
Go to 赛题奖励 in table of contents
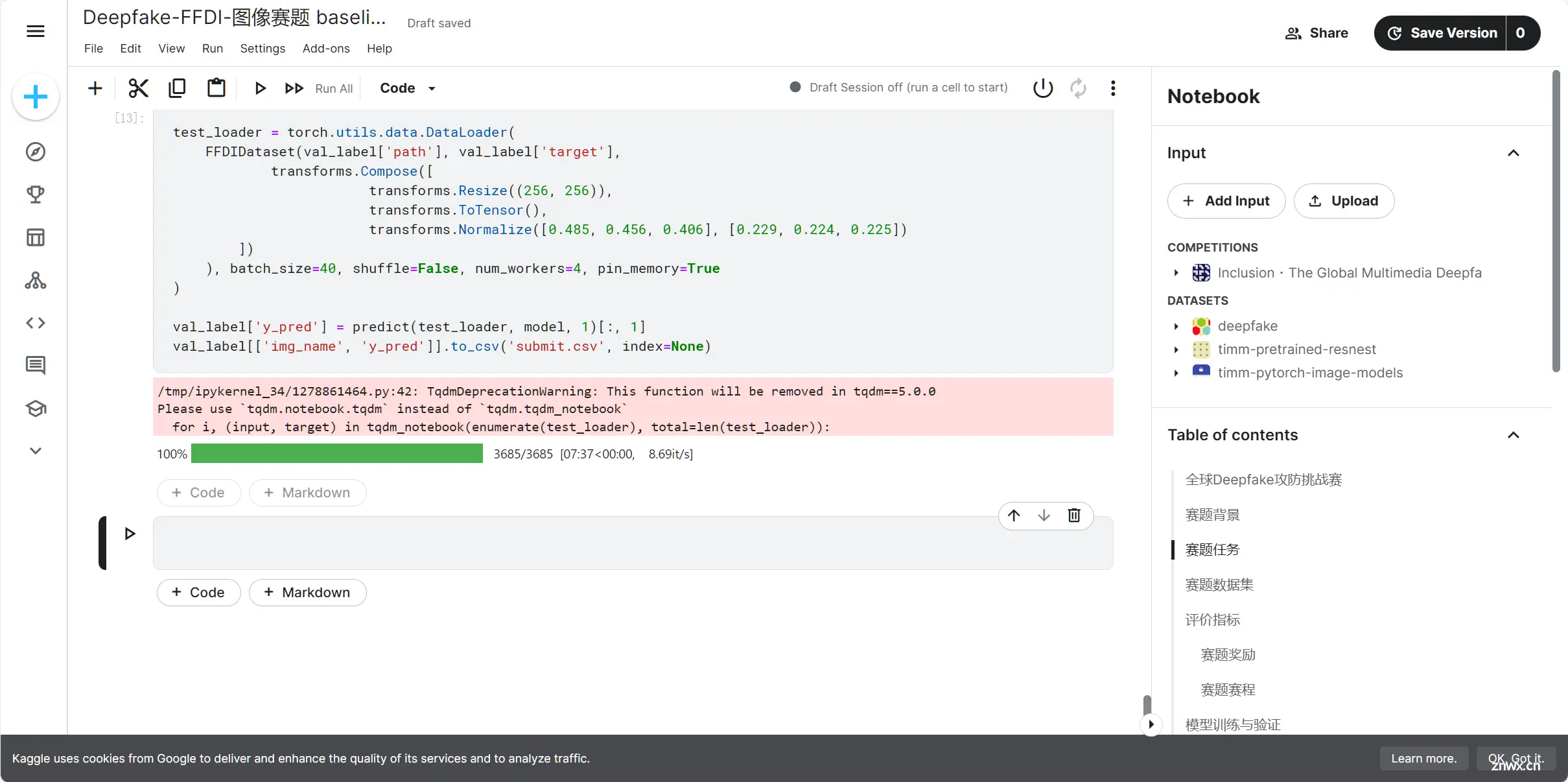click(1228, 655)
